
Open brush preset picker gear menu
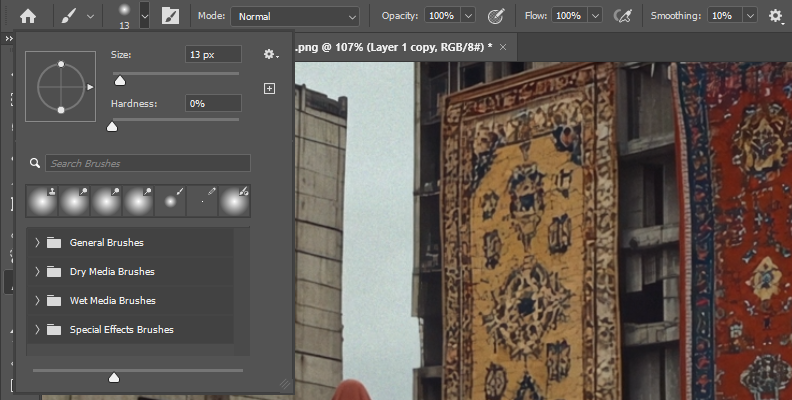269,55
